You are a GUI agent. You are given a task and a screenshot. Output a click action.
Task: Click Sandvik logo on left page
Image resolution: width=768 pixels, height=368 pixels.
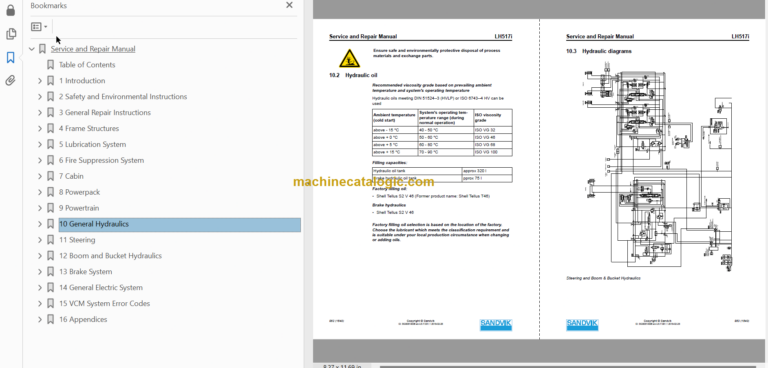pos(496,324)
